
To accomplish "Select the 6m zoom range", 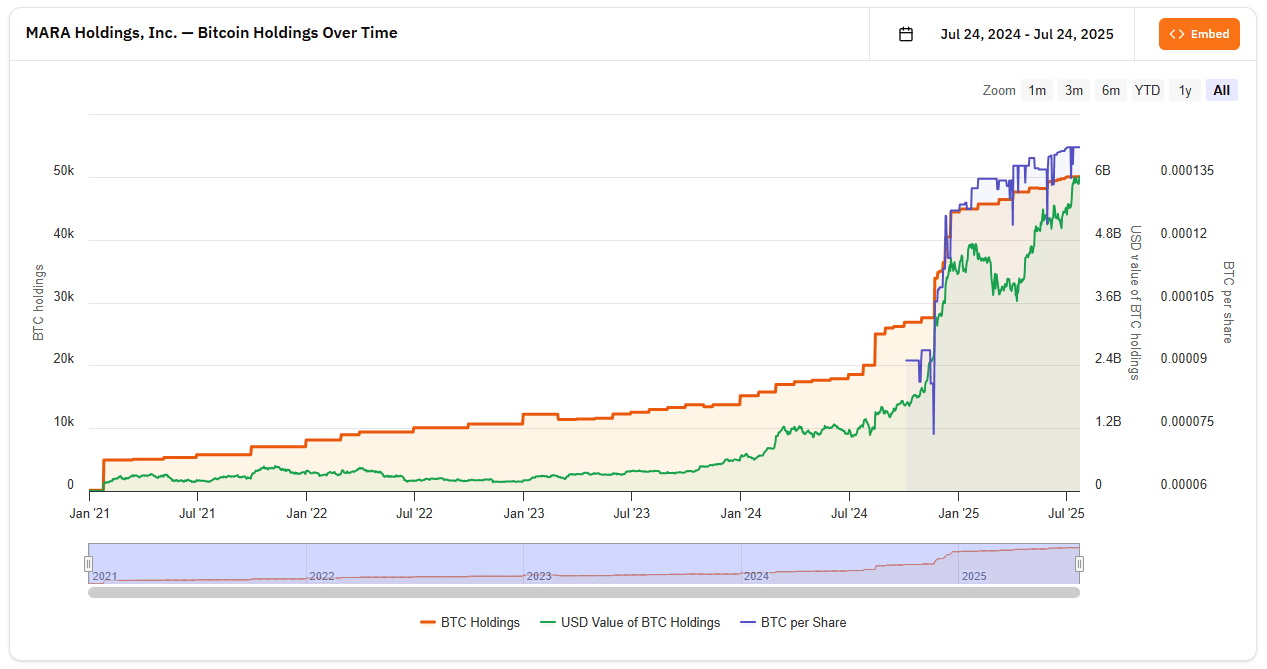I will tap(1111, 90).
